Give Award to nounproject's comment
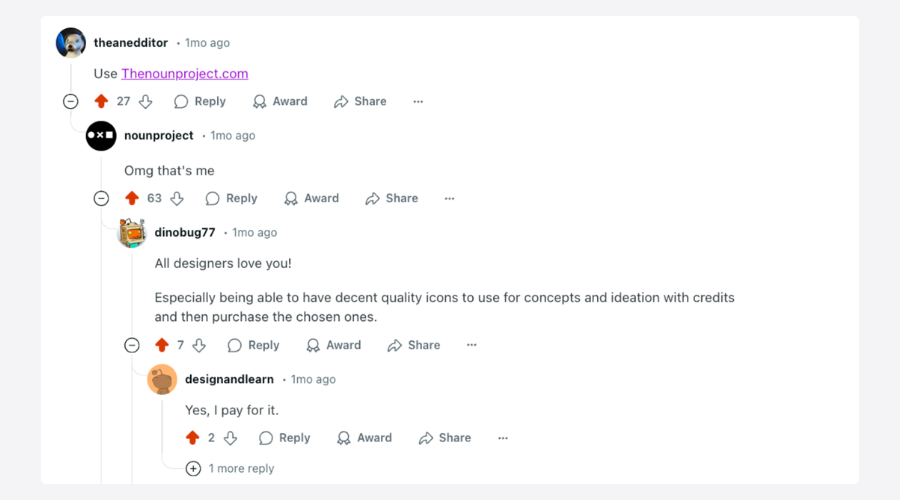900x500 pixels. pyautogui.click(x=312, y=199)
